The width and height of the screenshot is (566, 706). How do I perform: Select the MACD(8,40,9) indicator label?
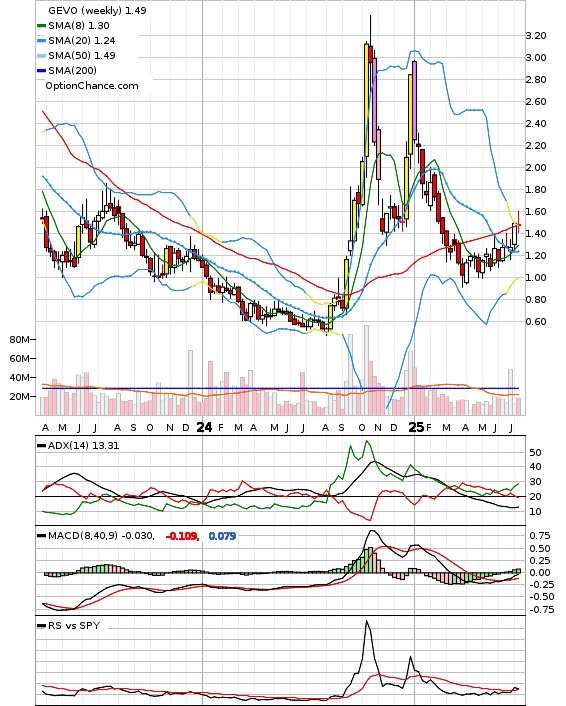coord(101,536)
